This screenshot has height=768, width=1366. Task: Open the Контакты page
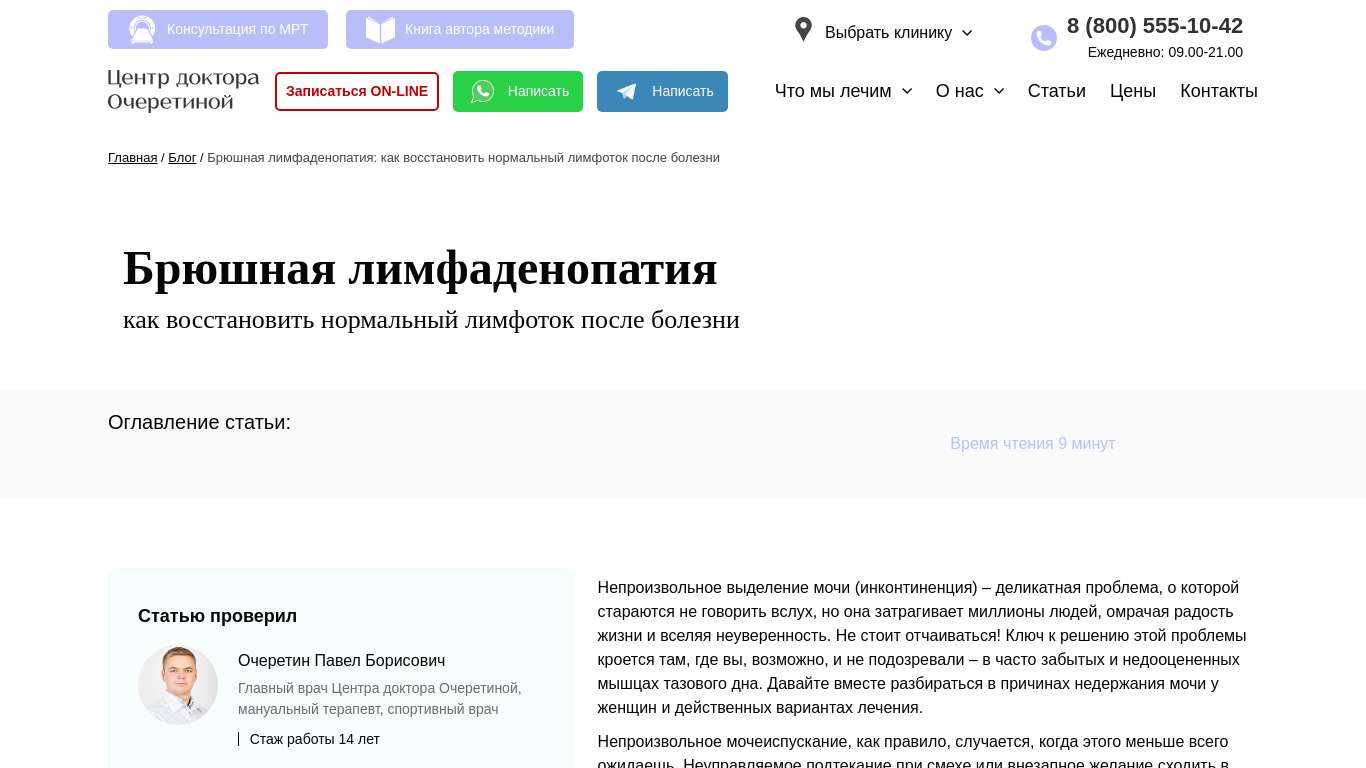[1218, 91]
